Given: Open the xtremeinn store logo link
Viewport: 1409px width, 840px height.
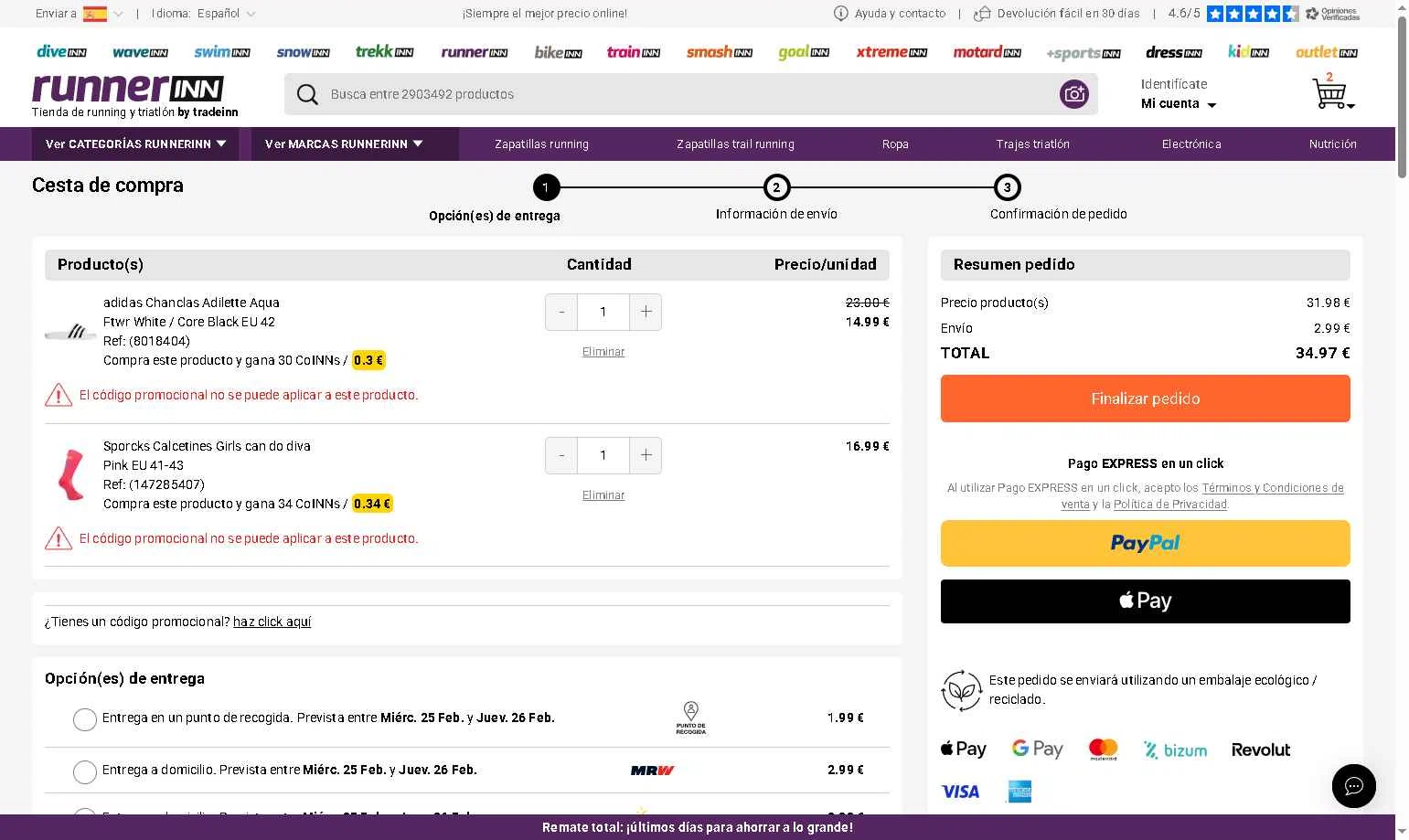Looking at the screenshot, I should 891,52.
